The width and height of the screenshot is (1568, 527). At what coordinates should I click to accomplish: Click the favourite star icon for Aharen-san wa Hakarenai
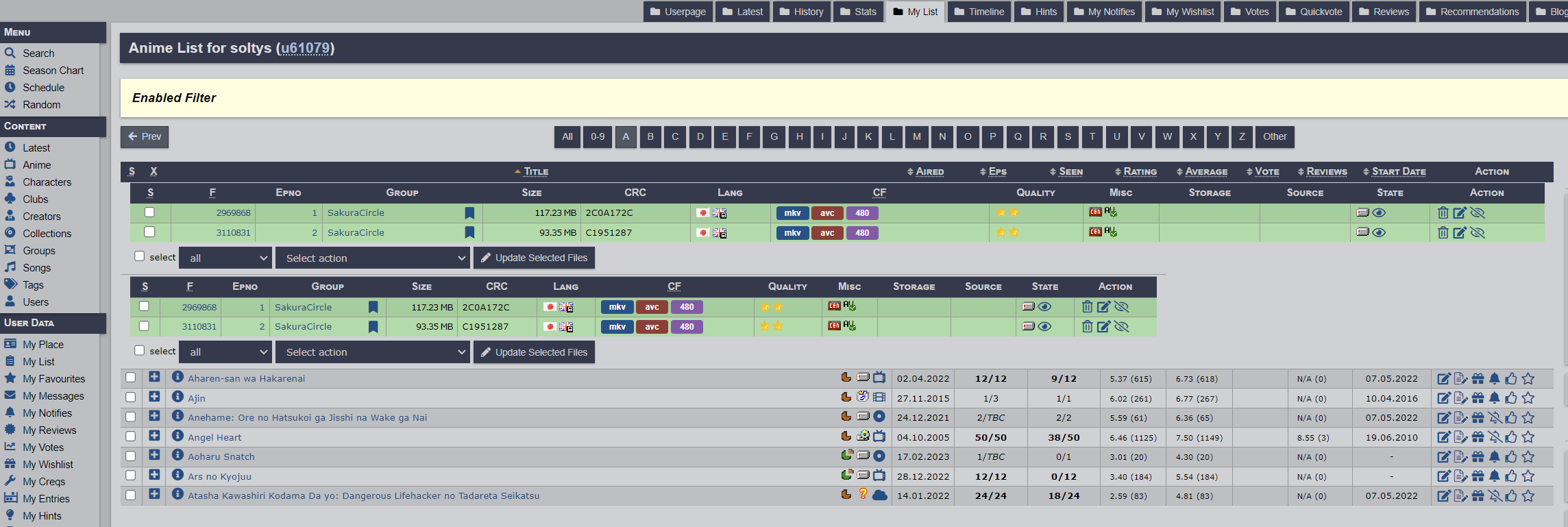click(1528, 378)
